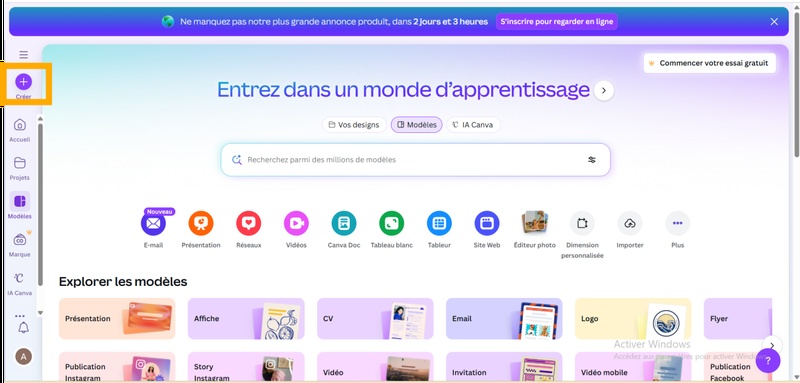Open Projets folder in the sidebar
Screen dimensions: 800x383
click(x=20, y=168)
